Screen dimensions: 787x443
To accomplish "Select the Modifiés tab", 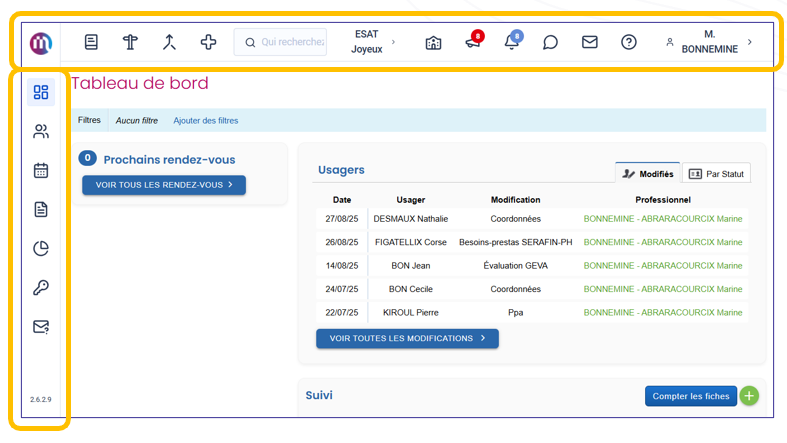I will click(x=647, y=174).
